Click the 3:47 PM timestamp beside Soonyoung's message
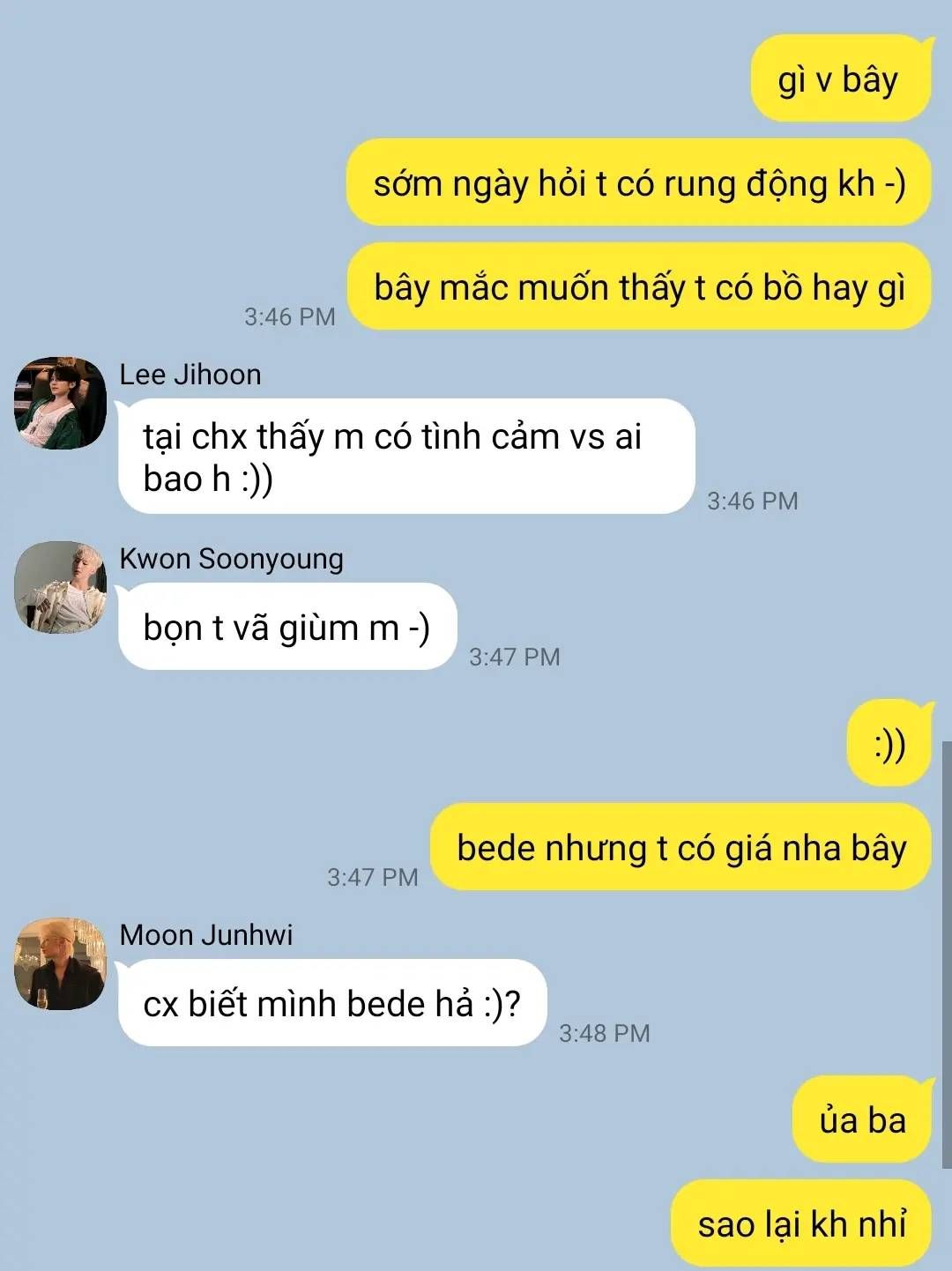The width and height of the screenshot is (952, 1271). [515, 657]
